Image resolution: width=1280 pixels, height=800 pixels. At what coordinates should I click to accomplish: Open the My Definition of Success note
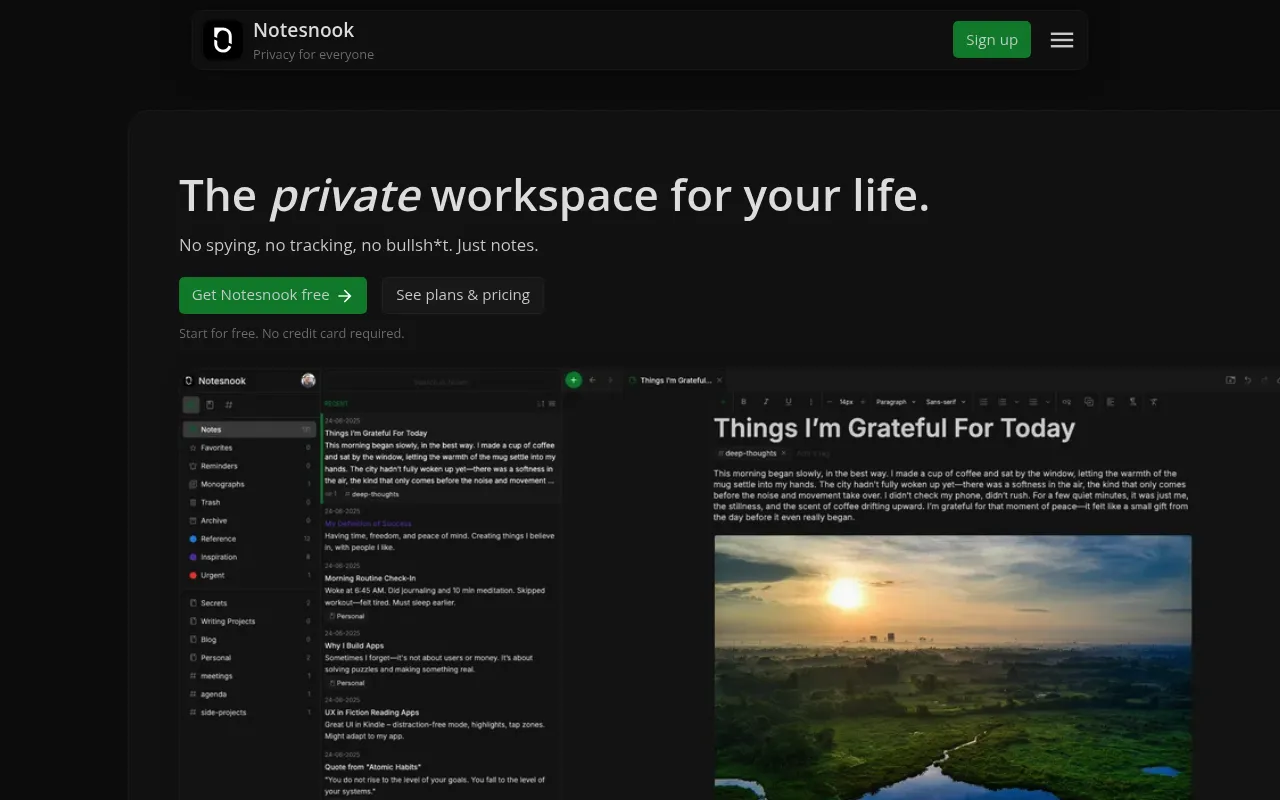[x=440, y=531]
